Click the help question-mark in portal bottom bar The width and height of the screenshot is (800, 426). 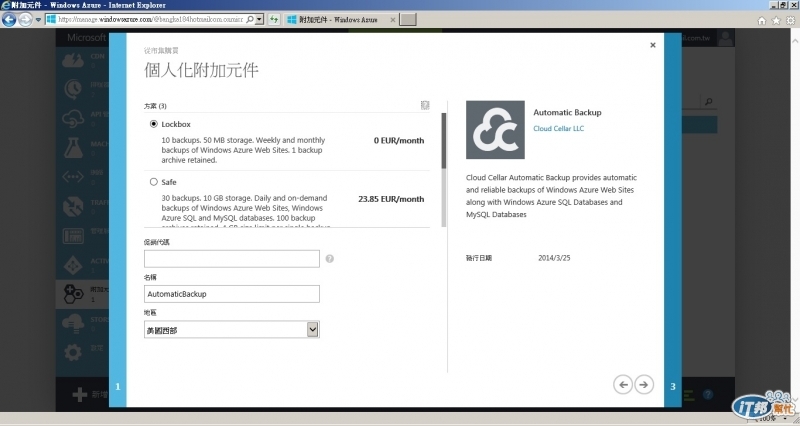708,394
